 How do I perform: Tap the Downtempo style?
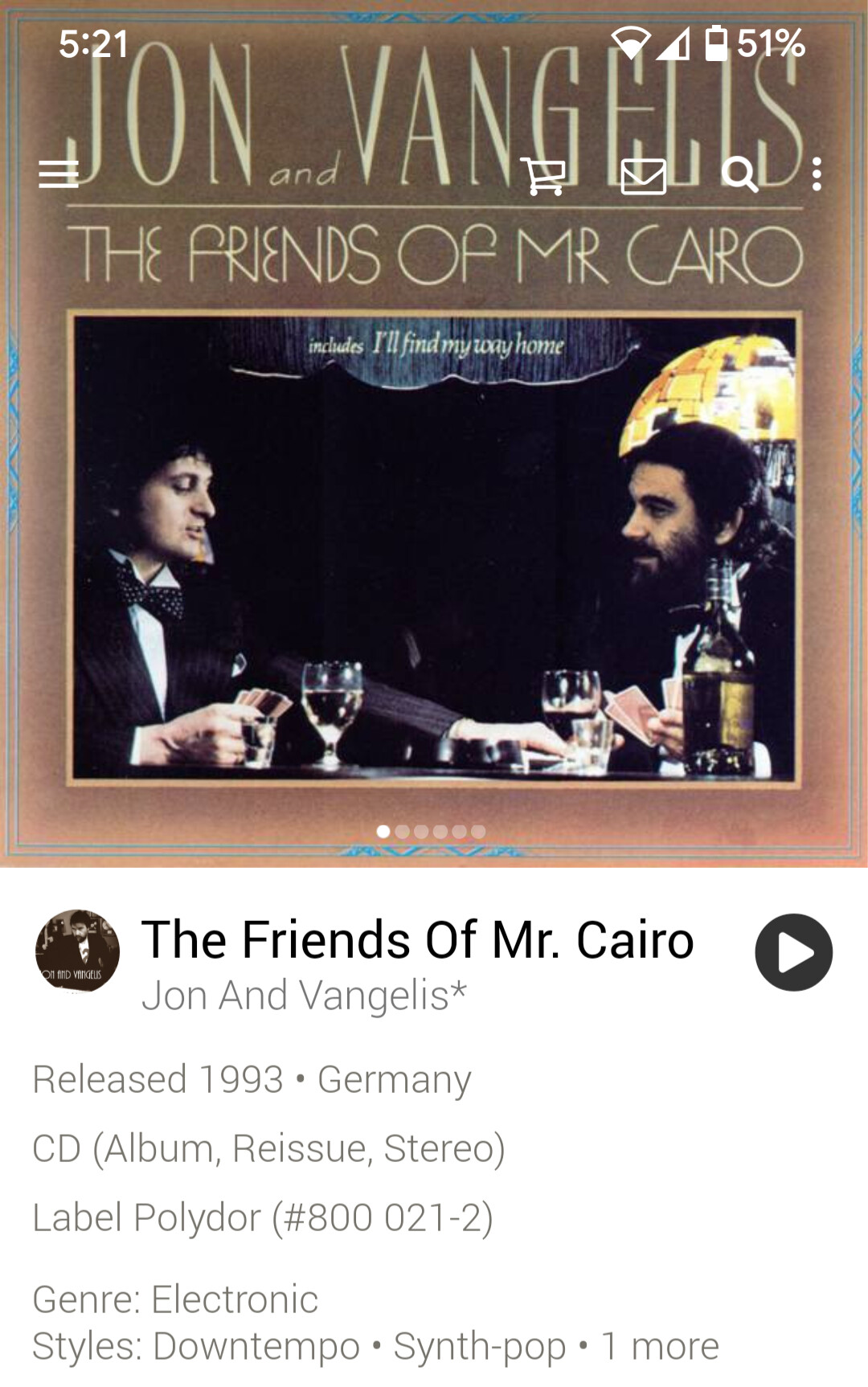pos(256,1346)
